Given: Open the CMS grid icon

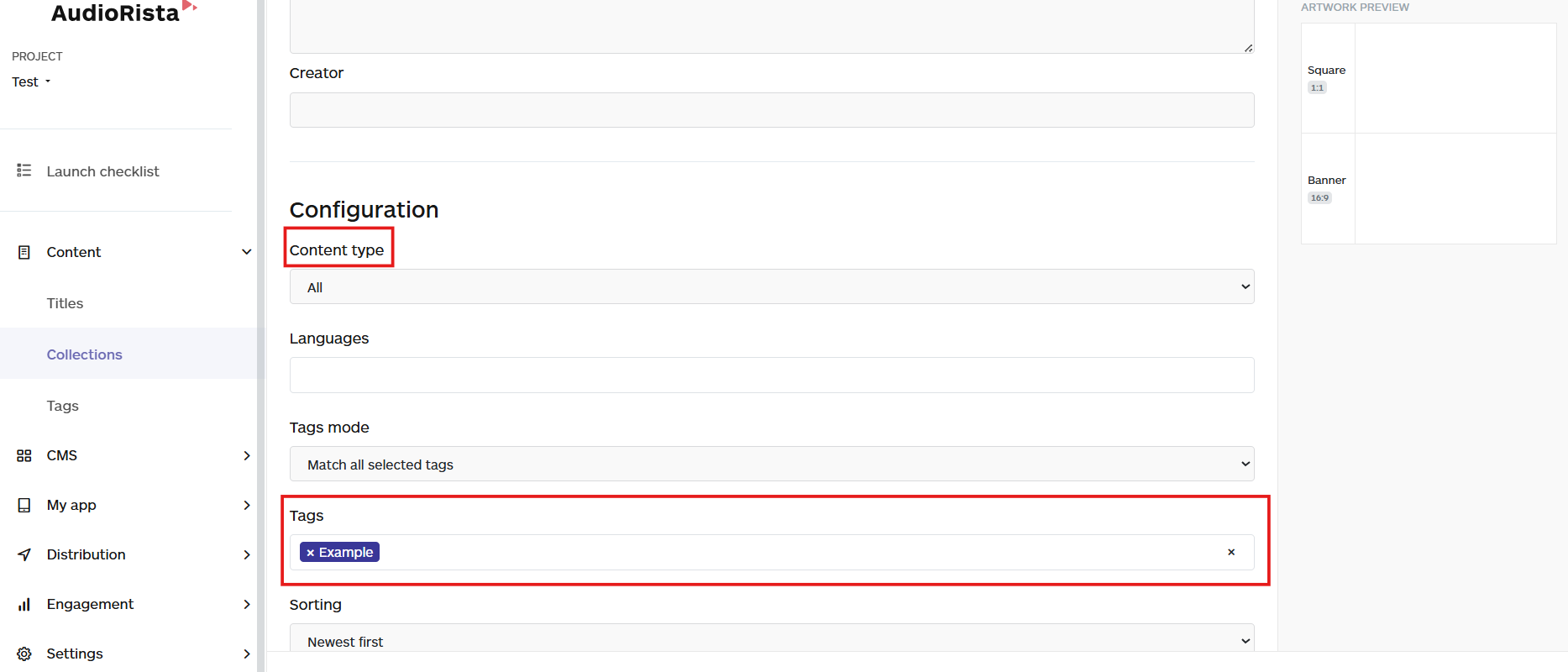Looking at the screenshot, I should [x=24, y=454].
